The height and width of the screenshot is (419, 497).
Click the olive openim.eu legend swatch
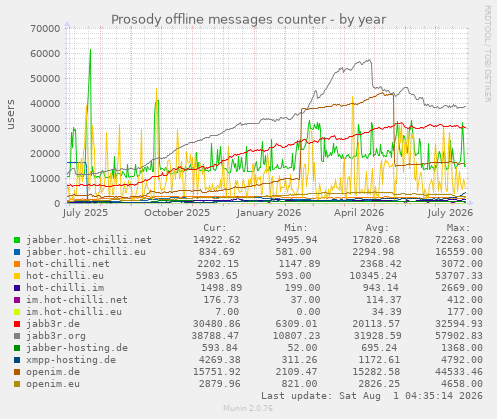coord(17,384)
